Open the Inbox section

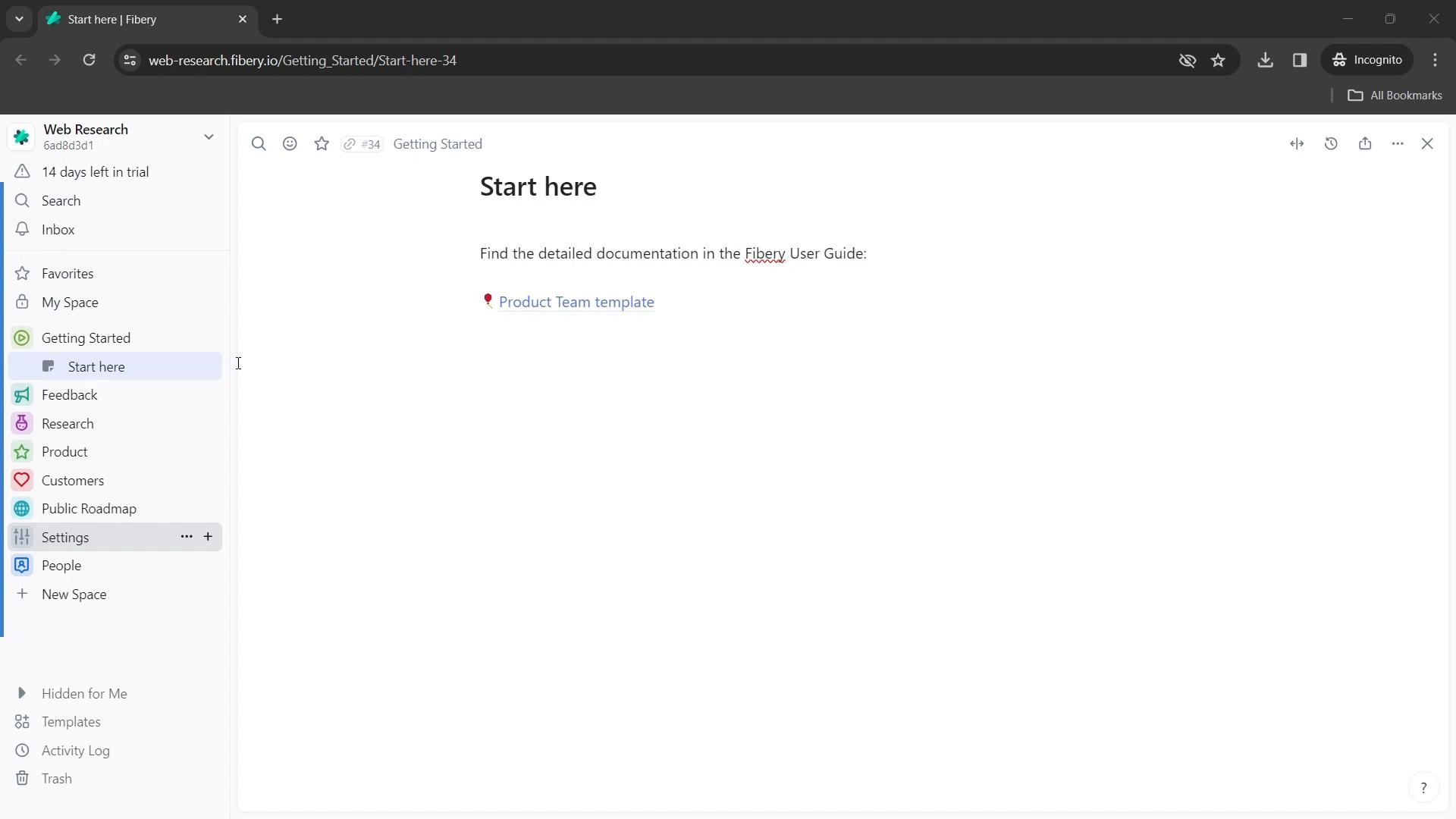58,230
